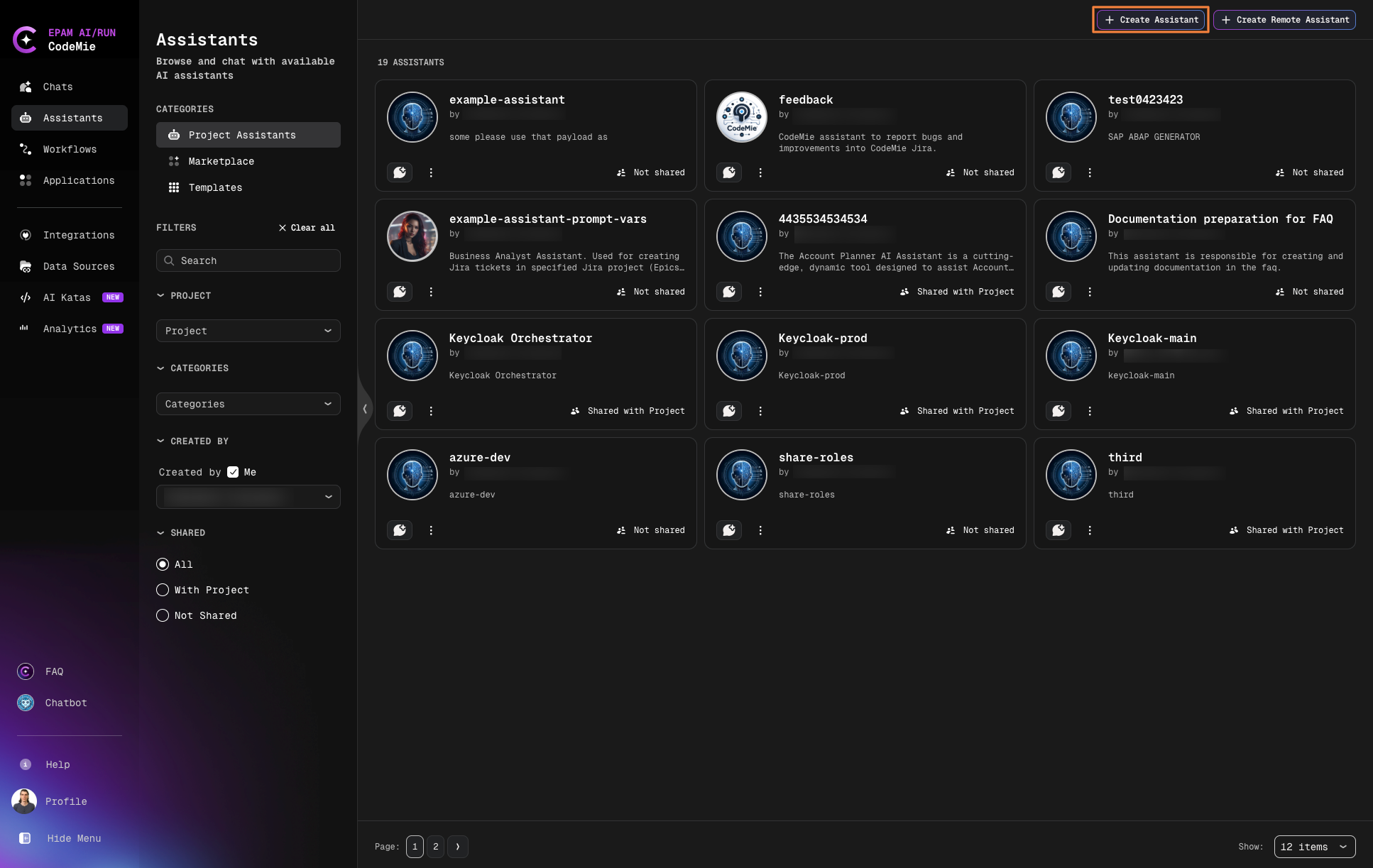
Task: Uncheck the Created by Me checkbox
Action: click(234, 471)
